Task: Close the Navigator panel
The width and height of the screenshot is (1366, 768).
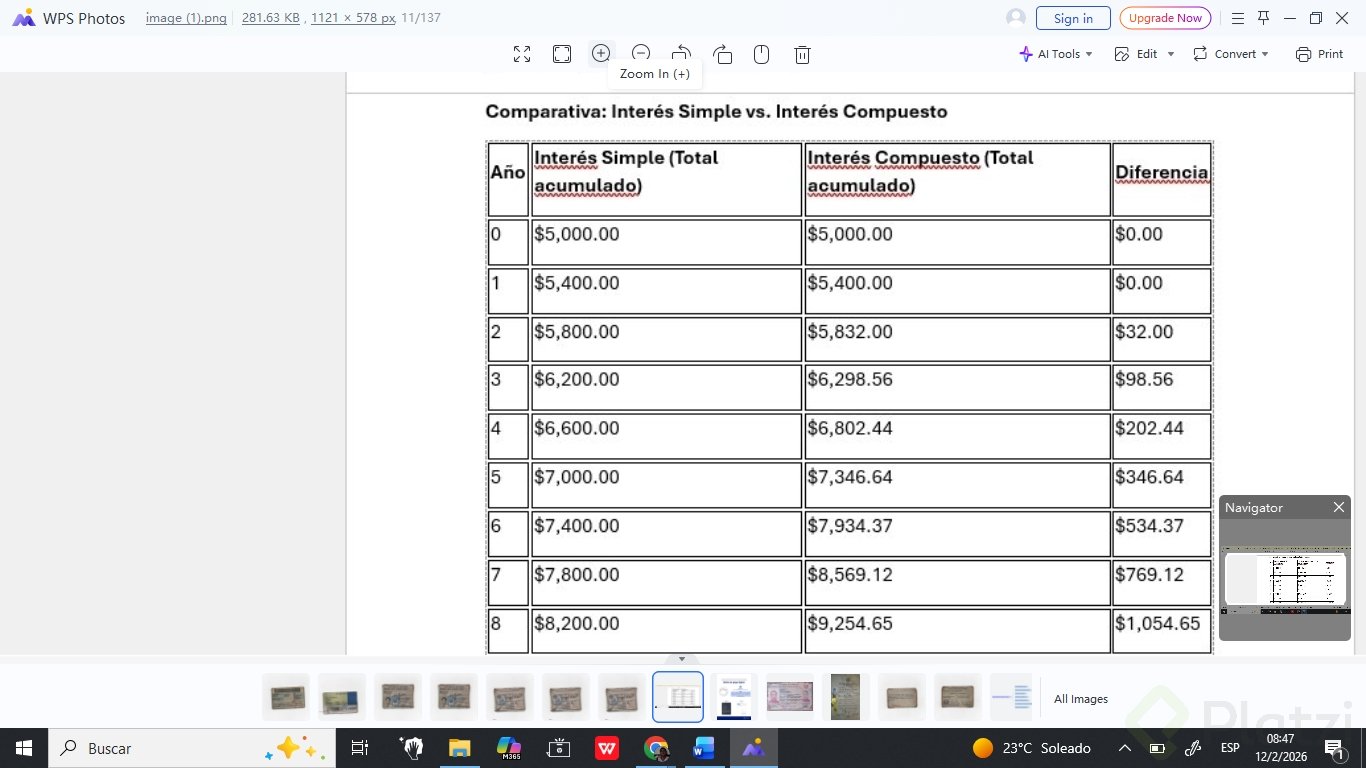Action: (1339, 507)
